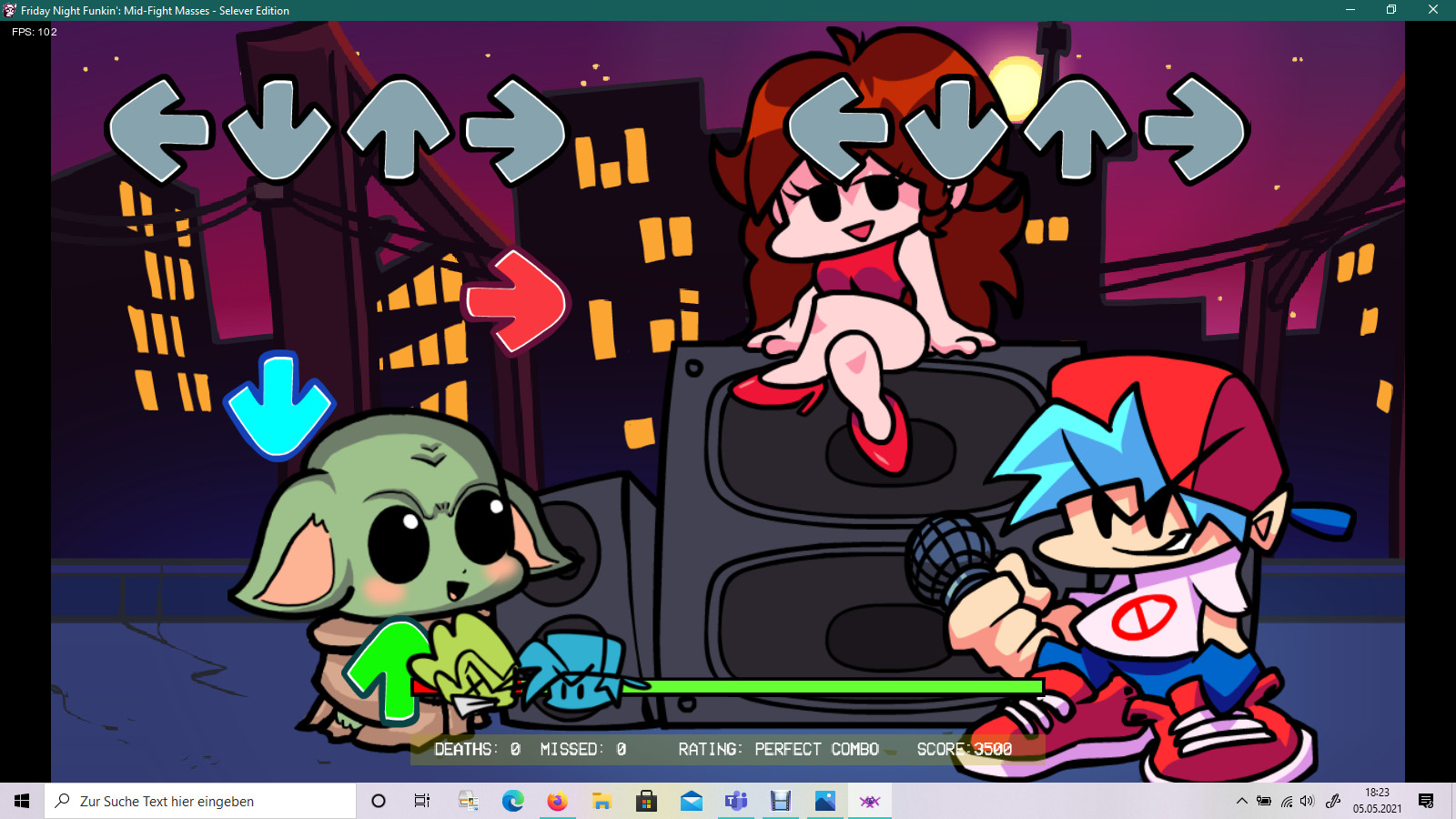Viewport: 1456px width, 819px height.
Task: Hit the cyan down arrow note
Action: coord(278,405)
